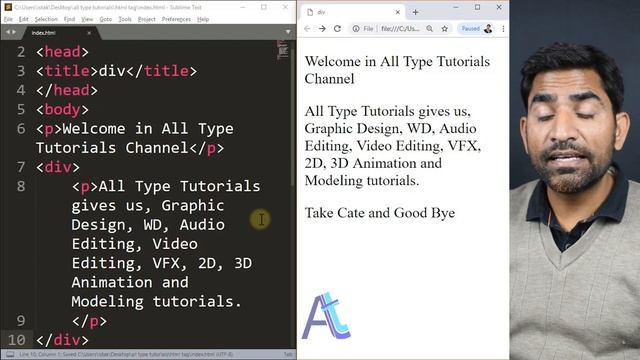
Task: Click 'Take Cate and Good Bye' text
Action: [380, 213]
